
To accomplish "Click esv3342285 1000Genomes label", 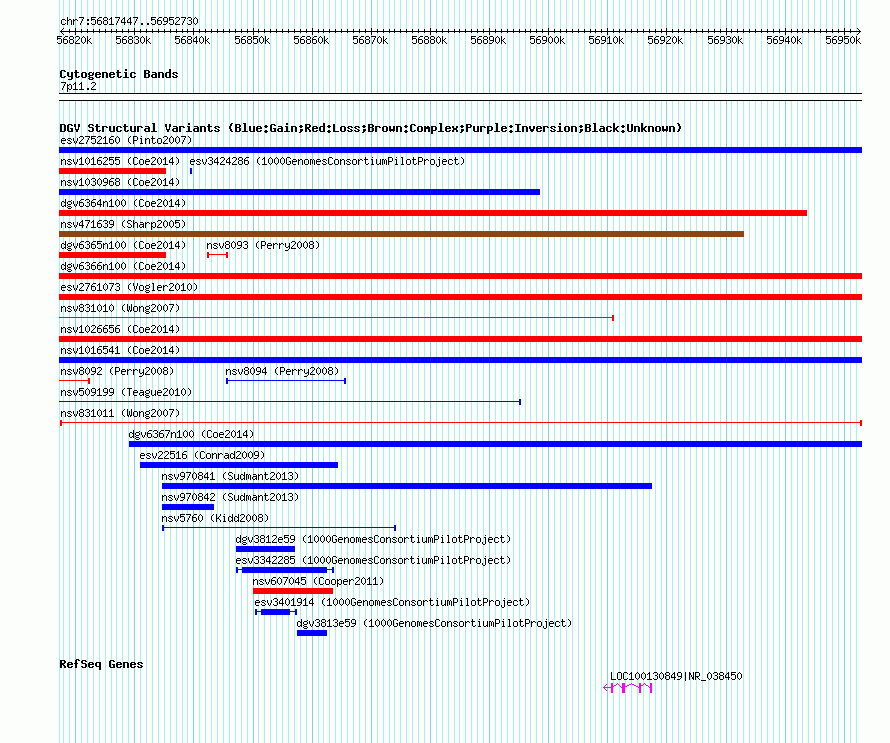I will (x=373, y=560).
